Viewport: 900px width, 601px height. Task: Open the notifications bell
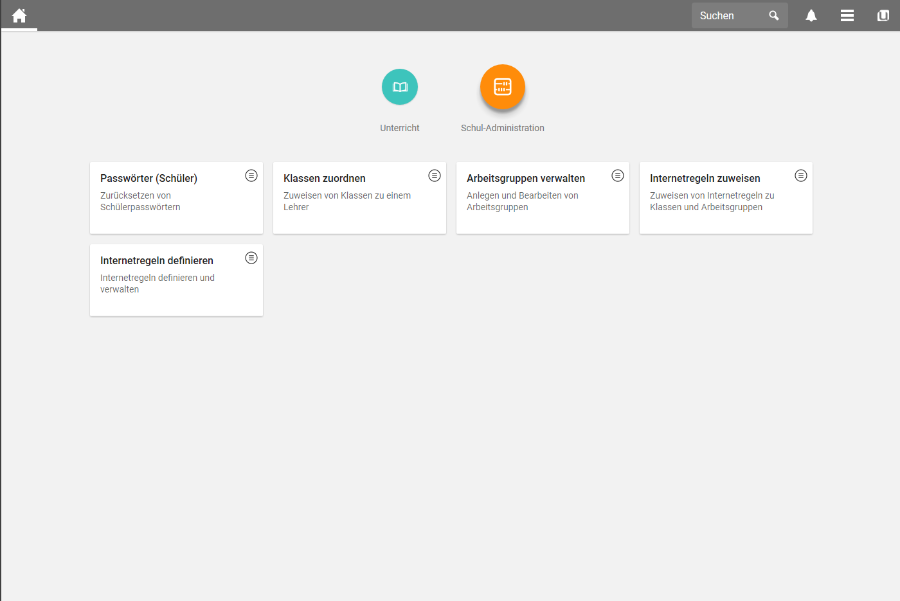coord(811,16)
